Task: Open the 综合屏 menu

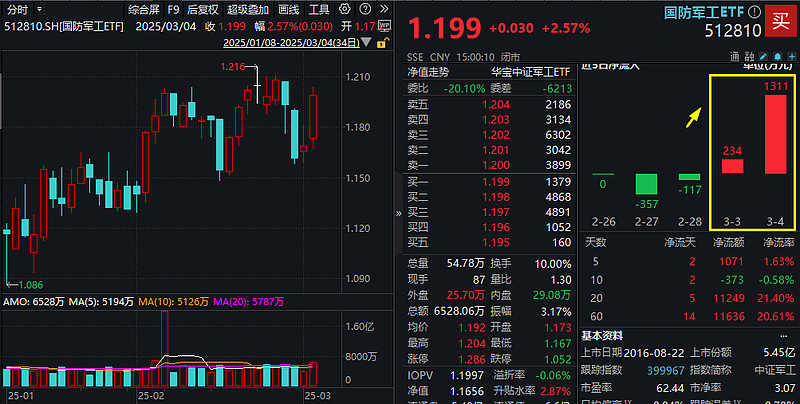Action: (x=144, y=10)
